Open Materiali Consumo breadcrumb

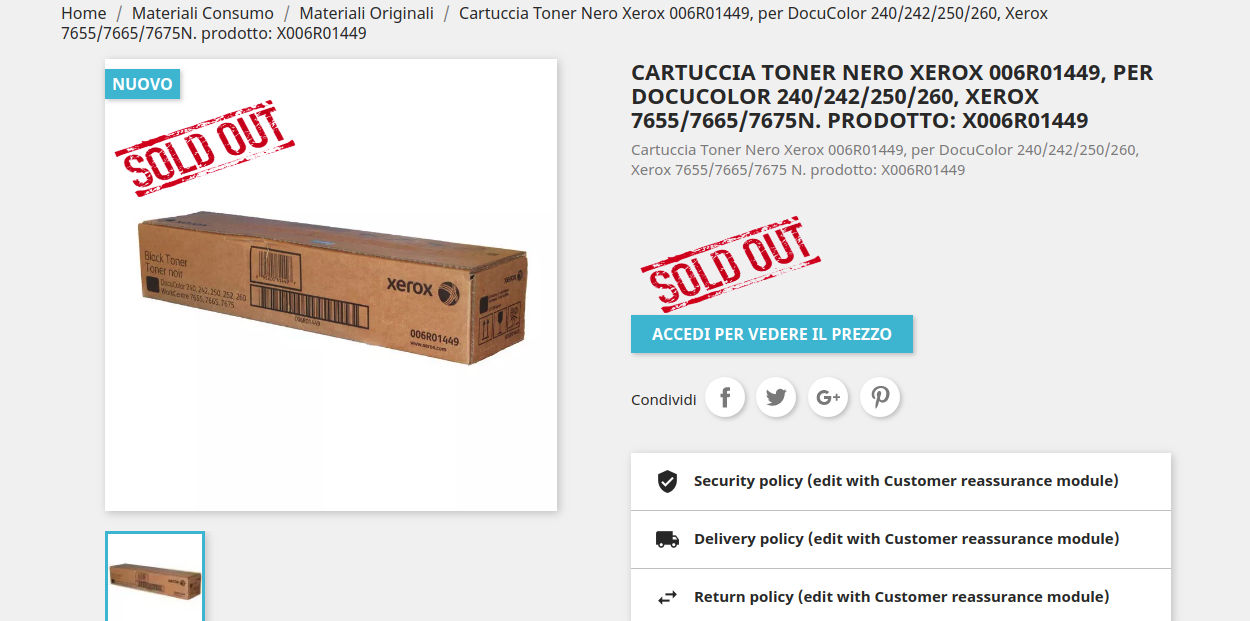(x=202, y=14)
